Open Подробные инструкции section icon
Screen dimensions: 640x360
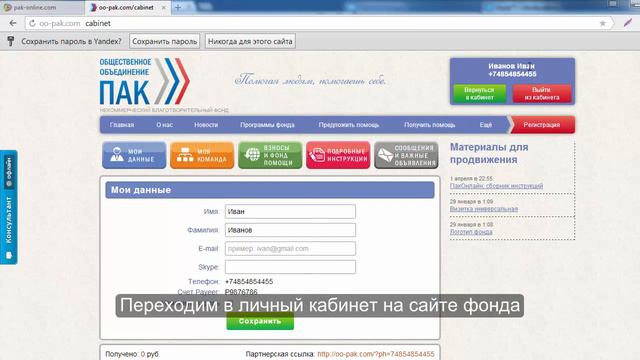(x=338, y=155)
